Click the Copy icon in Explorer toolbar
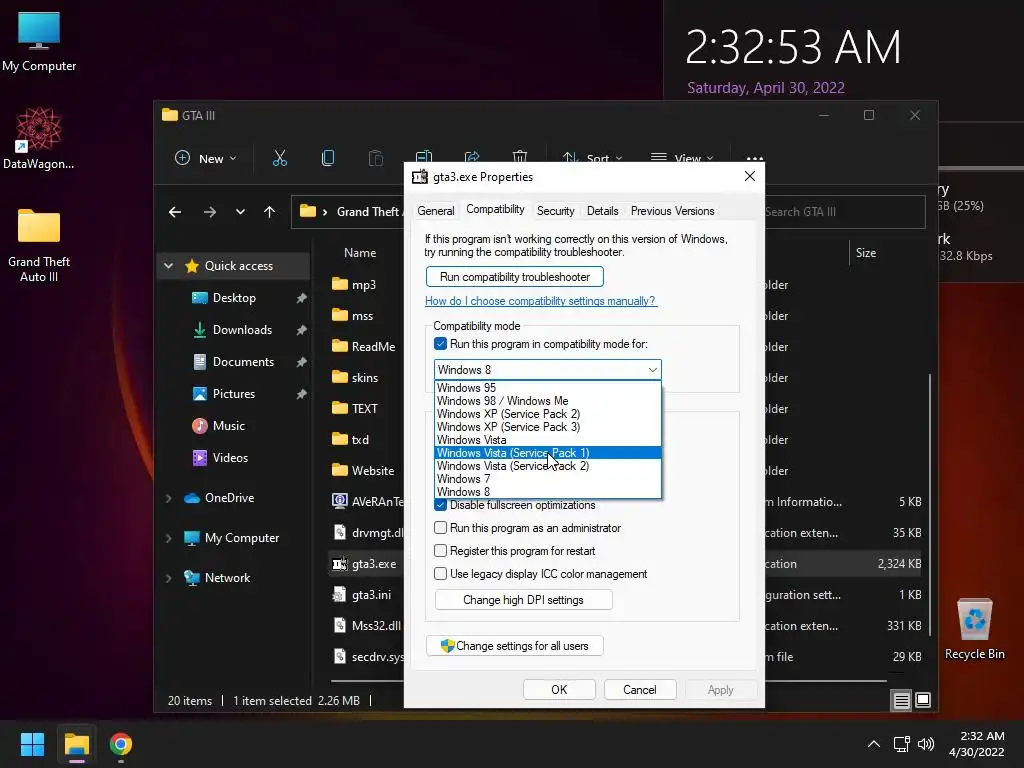This screenshot has height=768, width=1024. pyautogui.click(x=328, y=158)
